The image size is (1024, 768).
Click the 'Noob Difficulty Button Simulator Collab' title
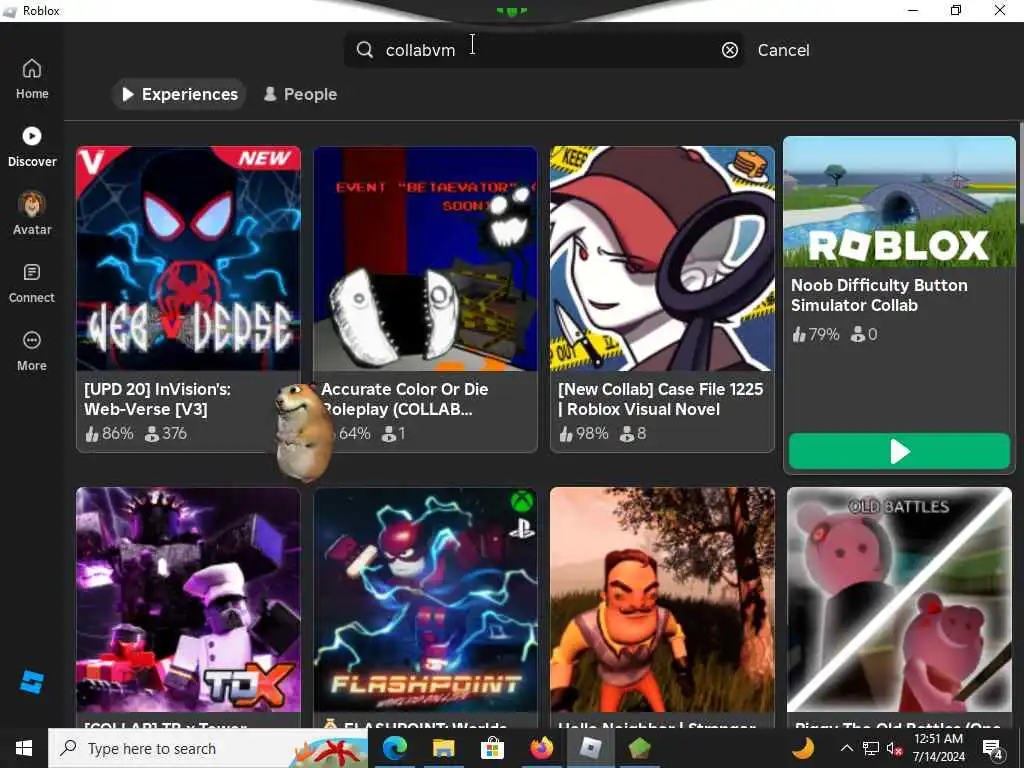pyautogui.click(x=879, y=295)
